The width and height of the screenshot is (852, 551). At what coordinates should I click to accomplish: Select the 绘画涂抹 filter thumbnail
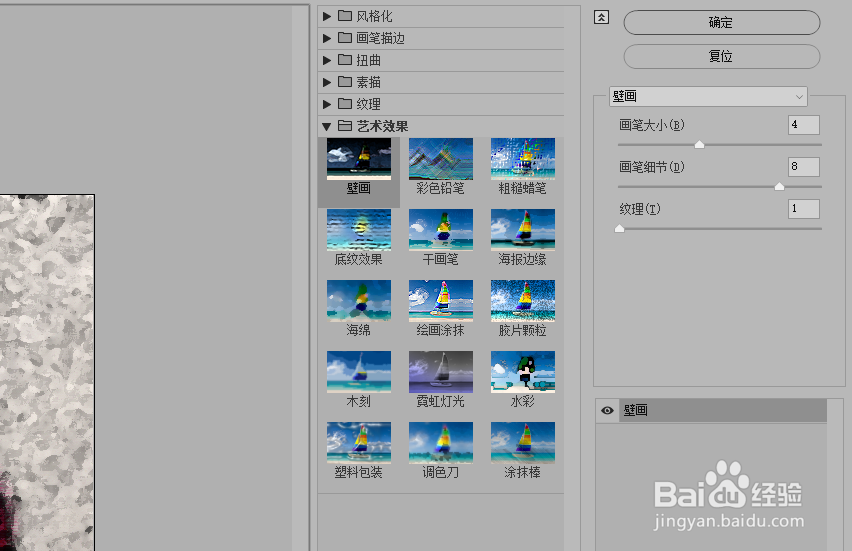tap(441, 300)
